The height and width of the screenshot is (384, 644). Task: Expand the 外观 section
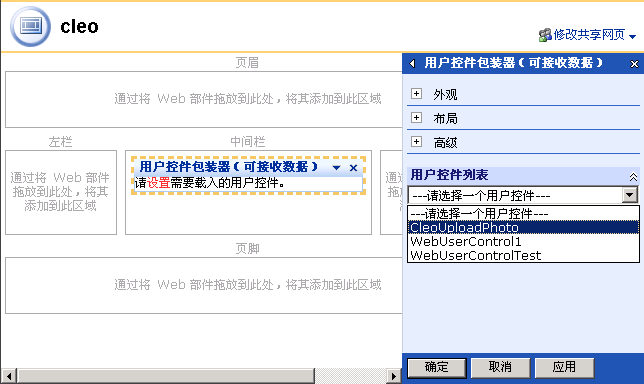point(416,94)
